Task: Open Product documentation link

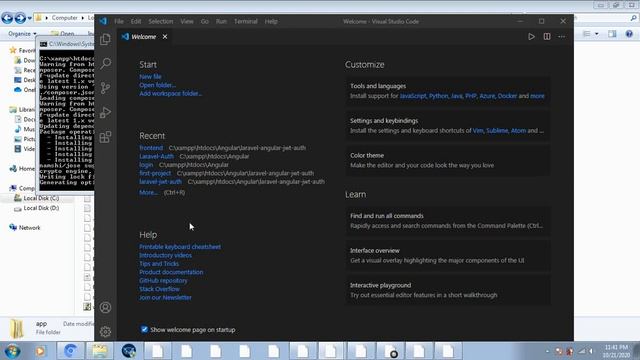Action: (x=171, y=272)
